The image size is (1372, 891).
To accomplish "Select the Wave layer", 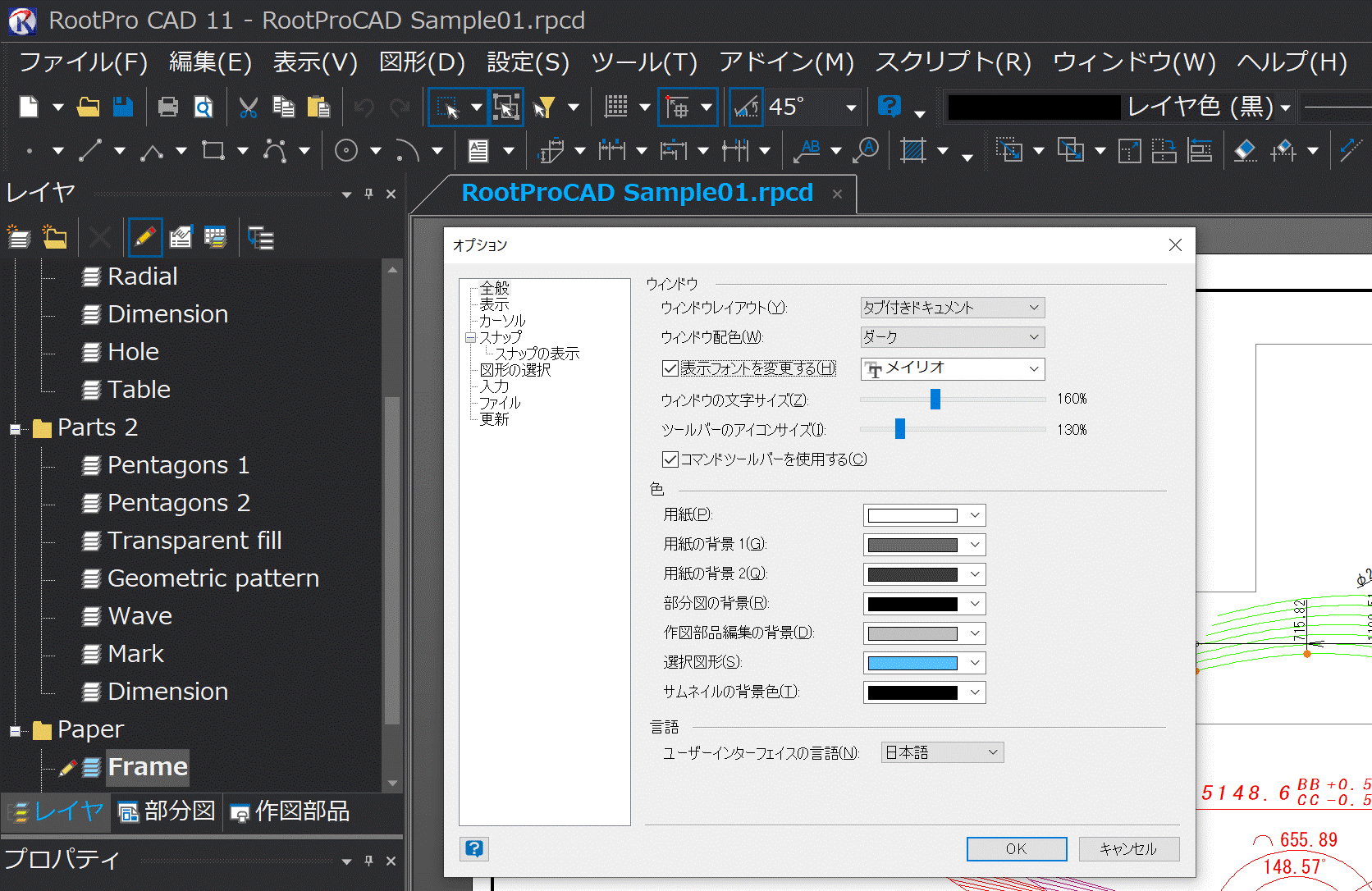I will click(139, 616).
